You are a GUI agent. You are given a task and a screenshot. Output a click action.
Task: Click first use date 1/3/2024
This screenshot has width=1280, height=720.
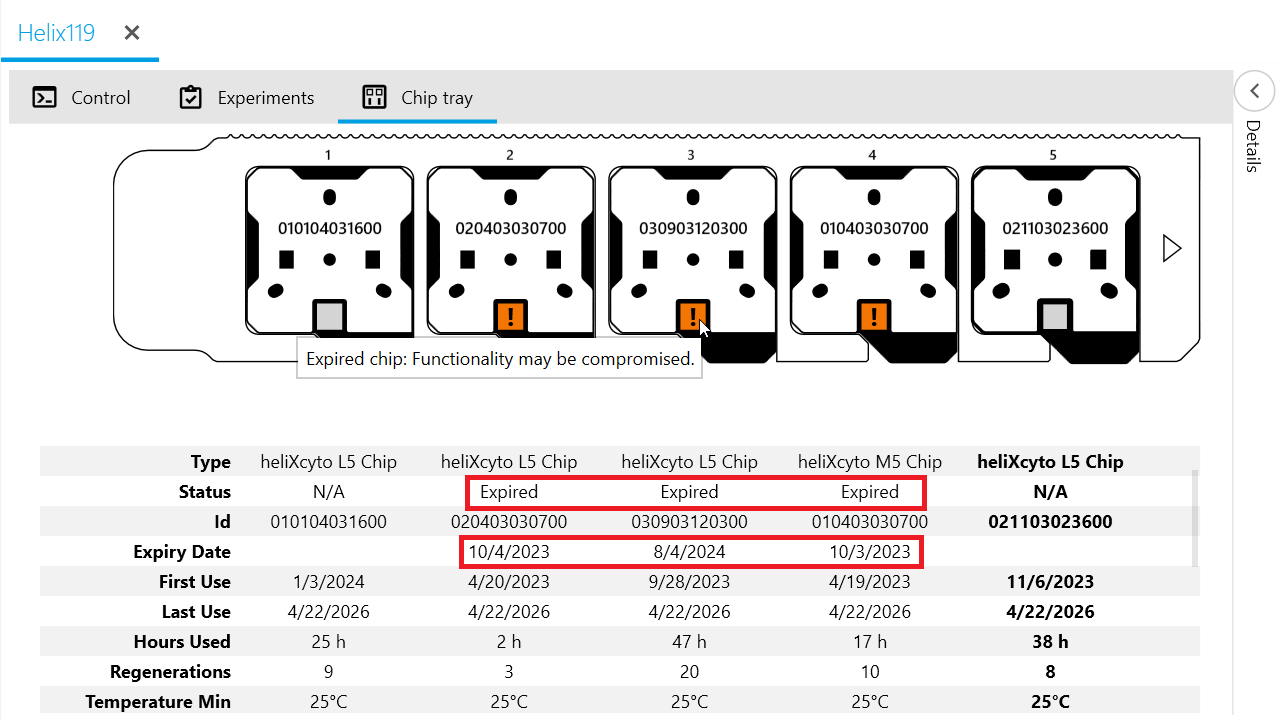coord(328,582)
